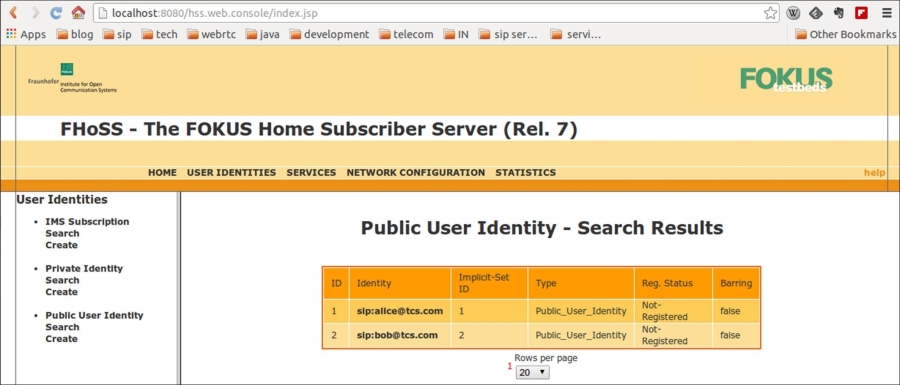Open the blog bookmarks folder
900x385 pixels.
point(75,34)
